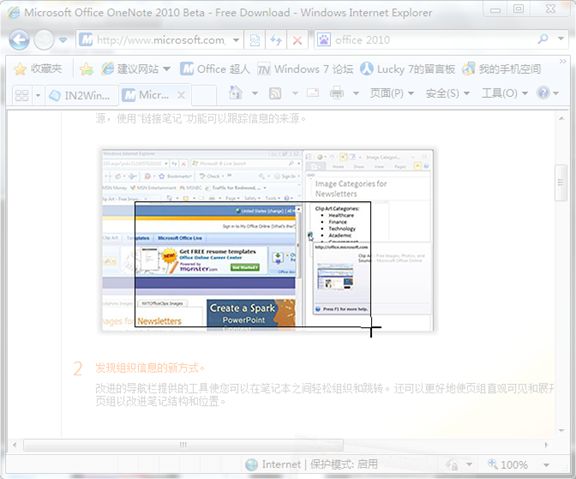Click the Print icon

pos(336,93)
